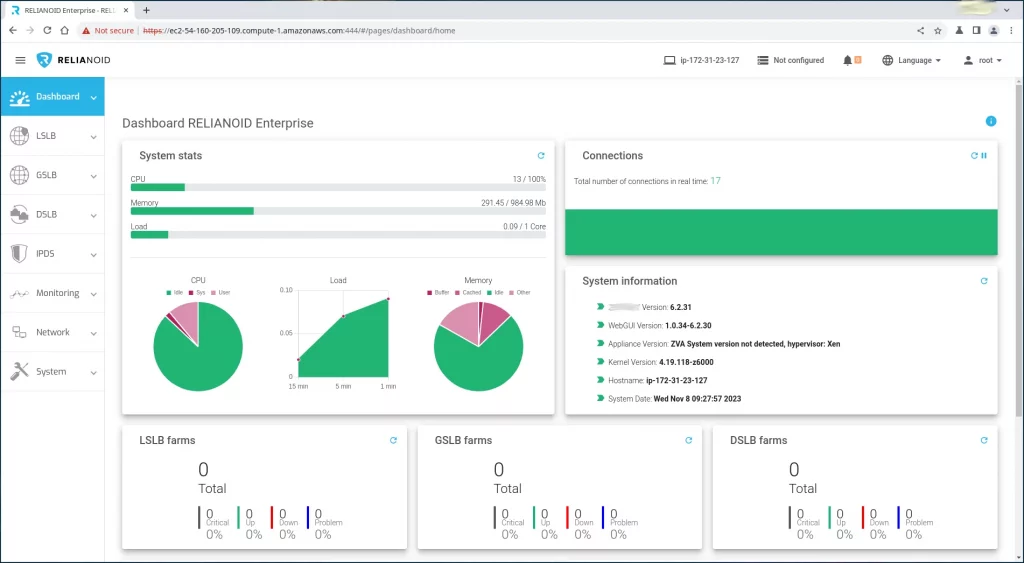The image size is (1024, 563).
Task: Refresh the System stats panel
Action: pyautogui.click(x=541, y=155)
